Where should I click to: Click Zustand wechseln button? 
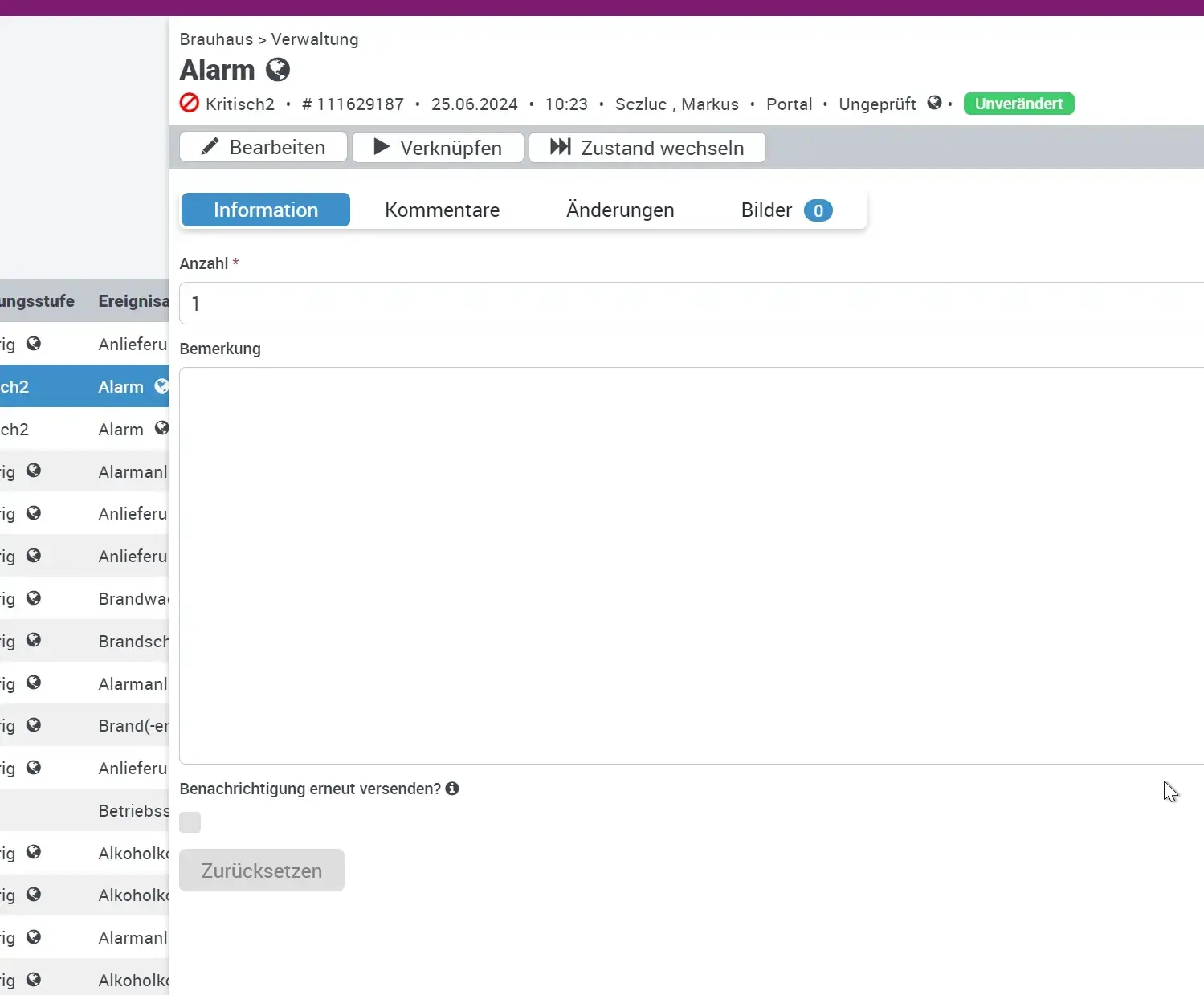click(x=647, y=148)
